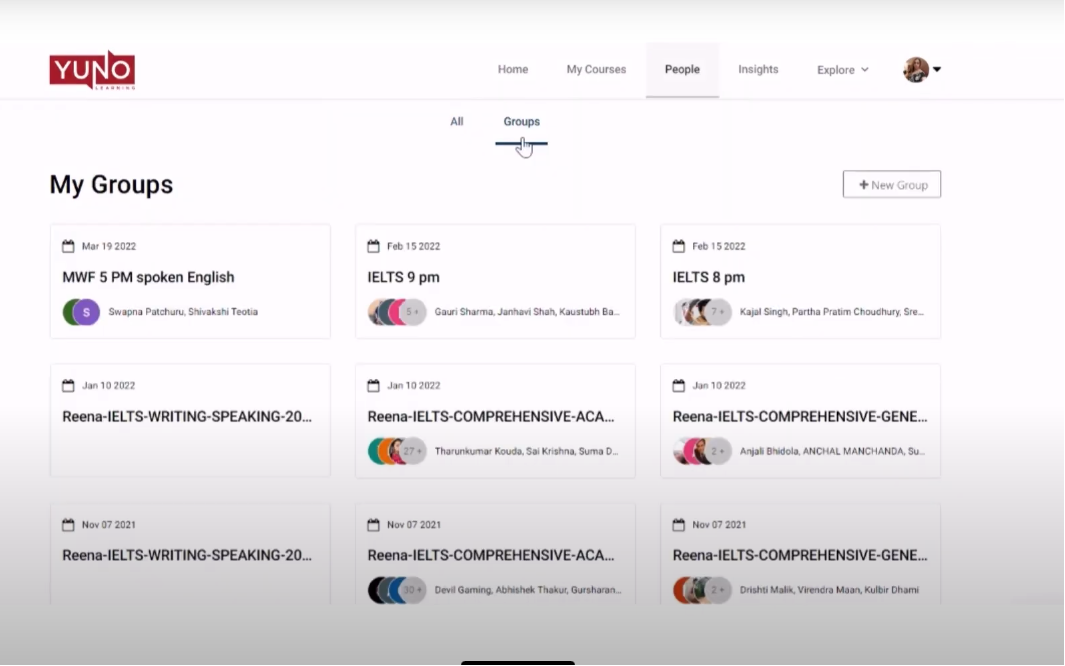Select the People tab in navigation
Screen dimensions: 1065x666
pos(682,70)
